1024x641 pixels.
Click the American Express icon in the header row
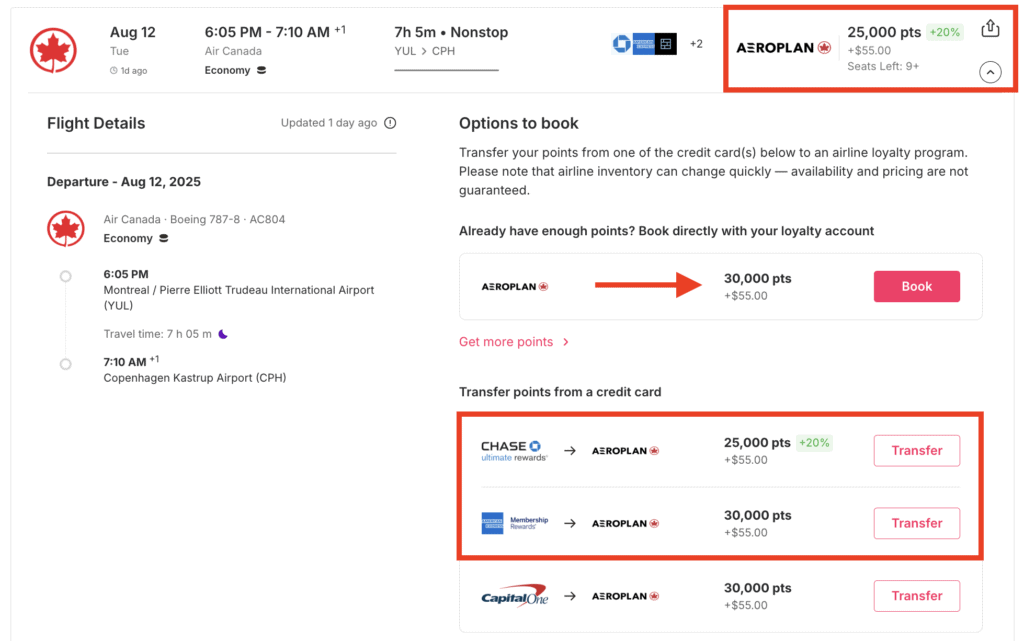tap(643, 44)
